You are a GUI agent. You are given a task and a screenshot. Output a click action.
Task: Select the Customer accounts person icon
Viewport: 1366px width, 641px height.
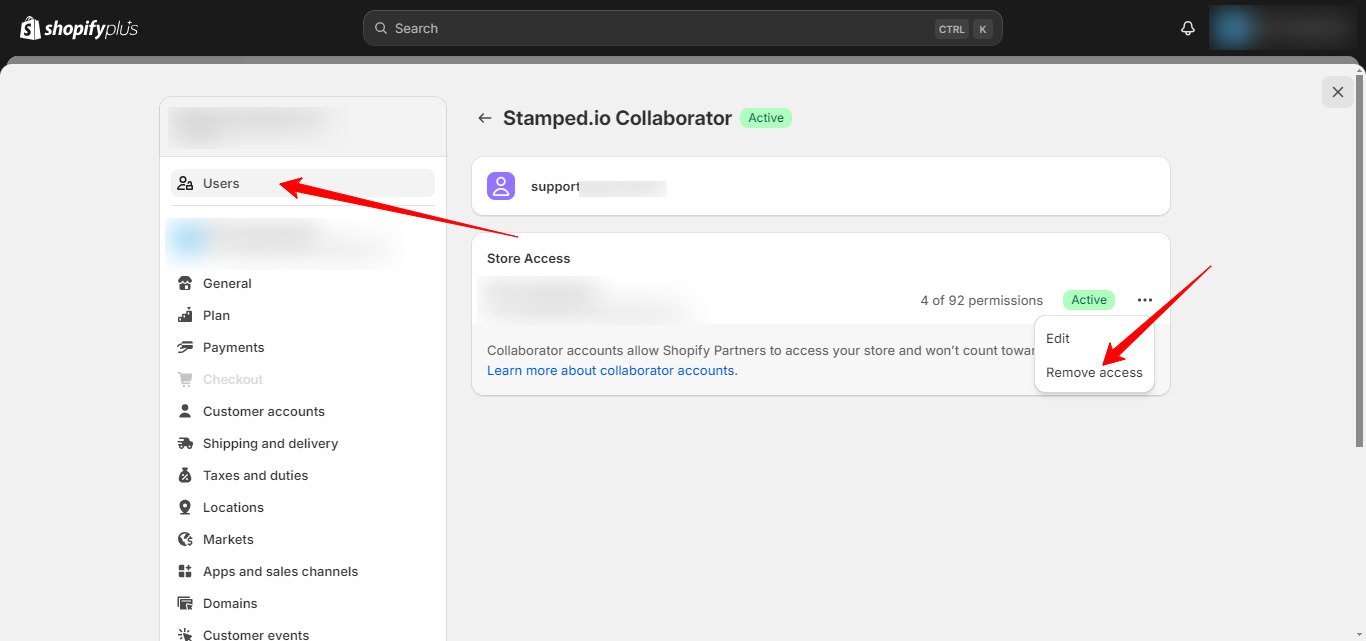click(x=186, y=411)
